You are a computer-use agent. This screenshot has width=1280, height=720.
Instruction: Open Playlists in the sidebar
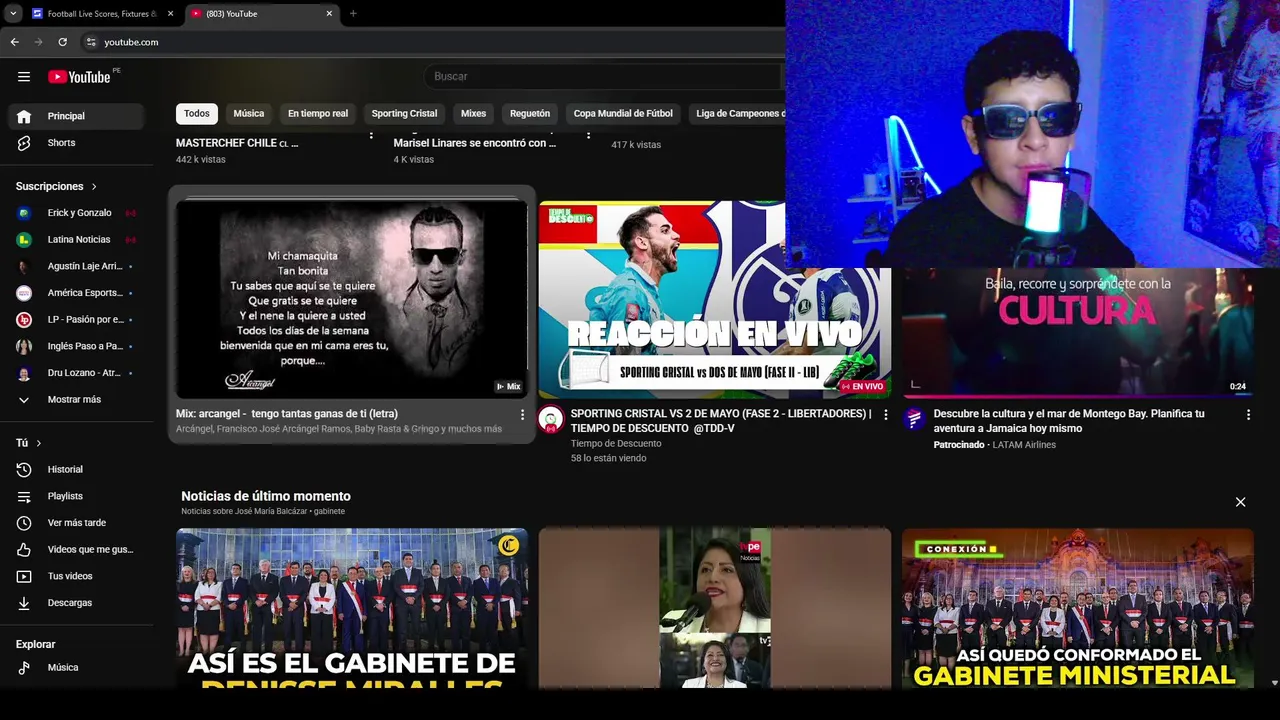(x=77, y=496)
